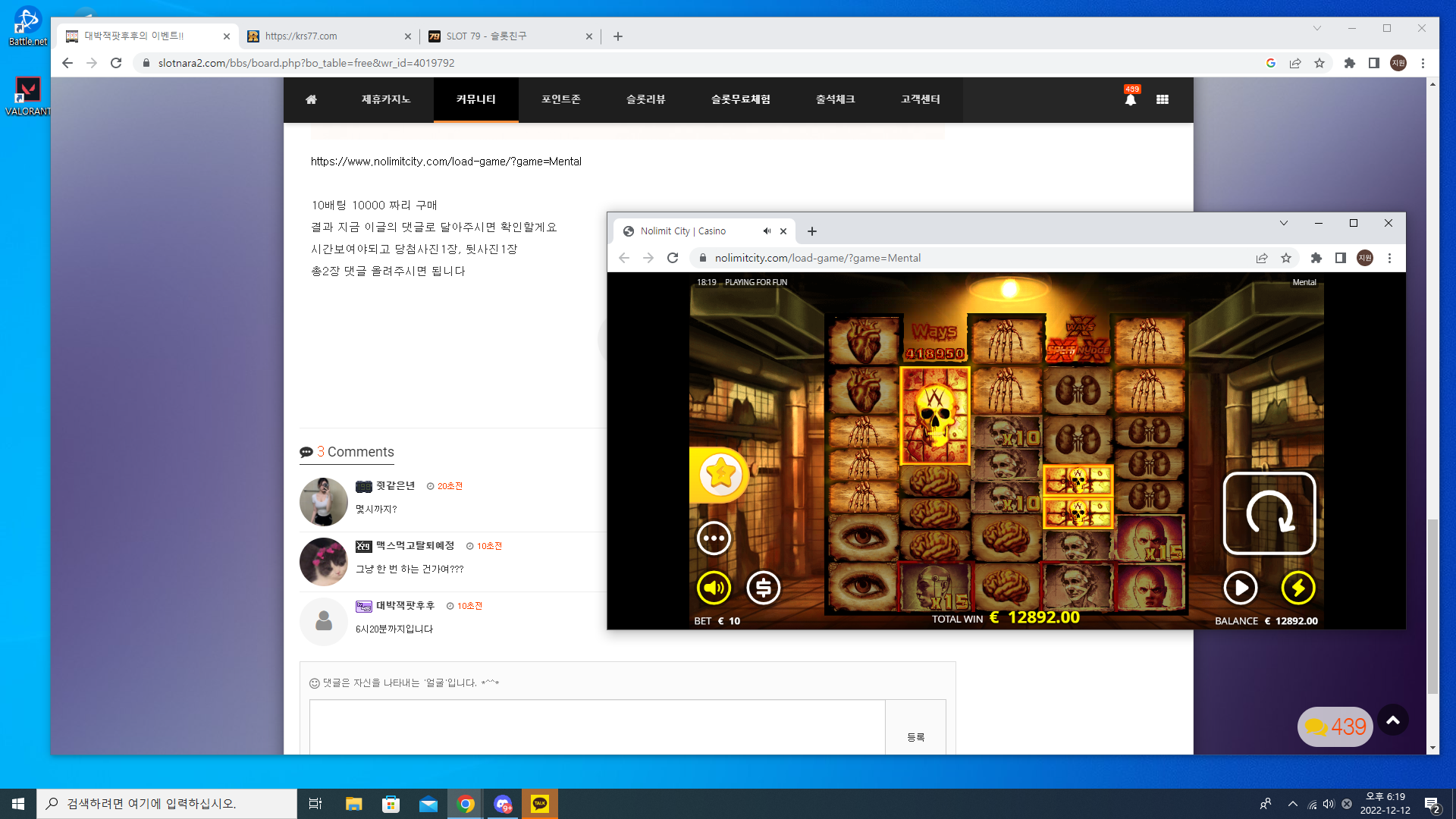Open 커뮤니티 navigation menu
This screenshot has height=819, width=1456.
(476, 99)
